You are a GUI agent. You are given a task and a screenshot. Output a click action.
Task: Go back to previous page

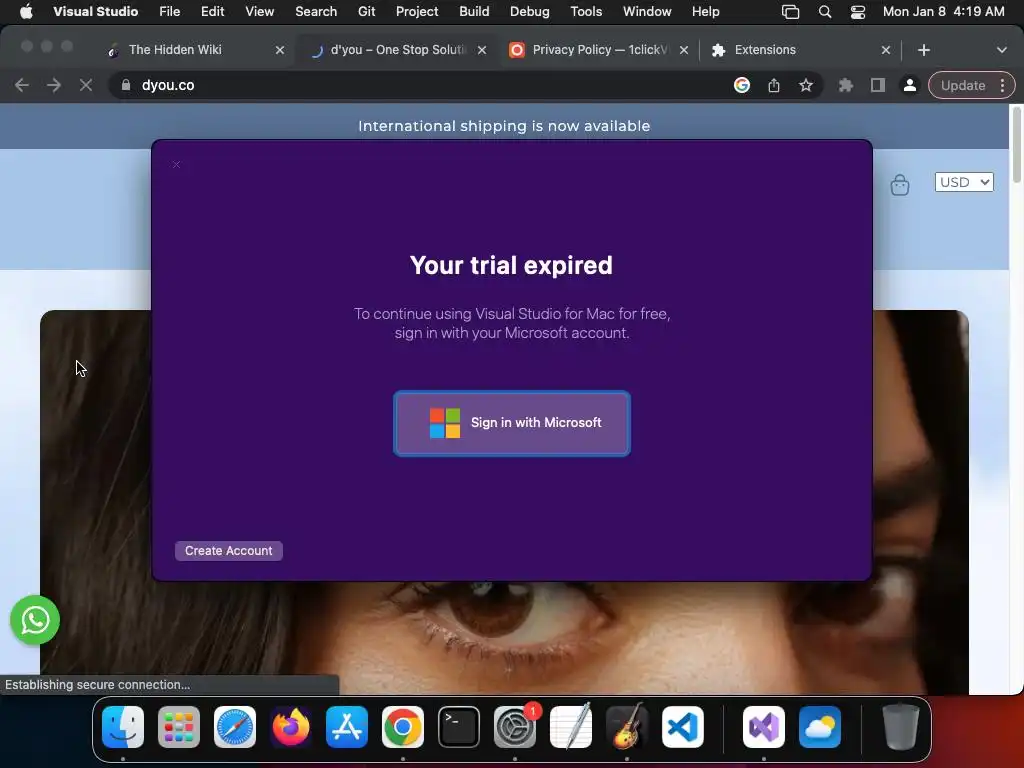[22, 86]
